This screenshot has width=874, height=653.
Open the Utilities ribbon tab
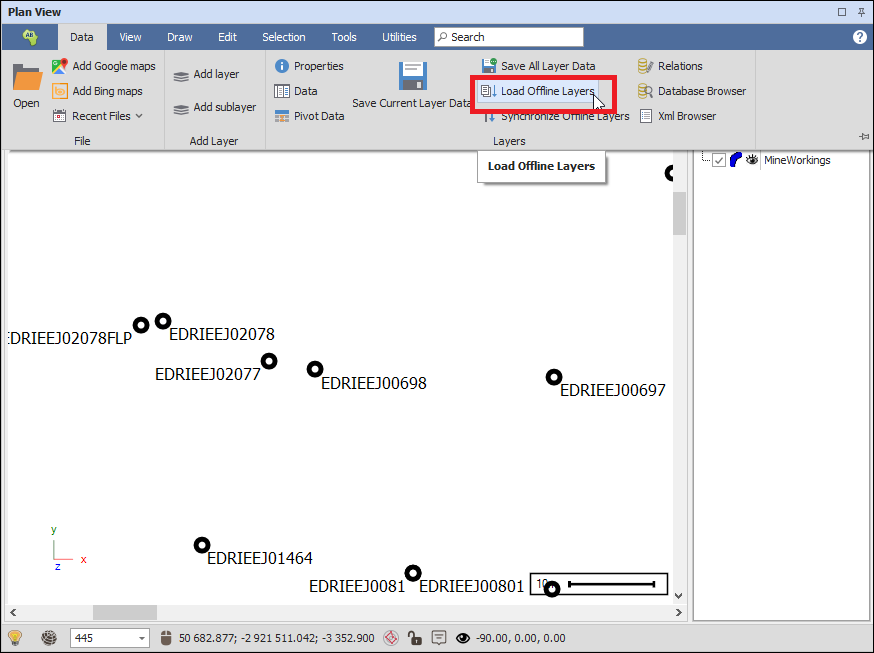coord(399,37)
